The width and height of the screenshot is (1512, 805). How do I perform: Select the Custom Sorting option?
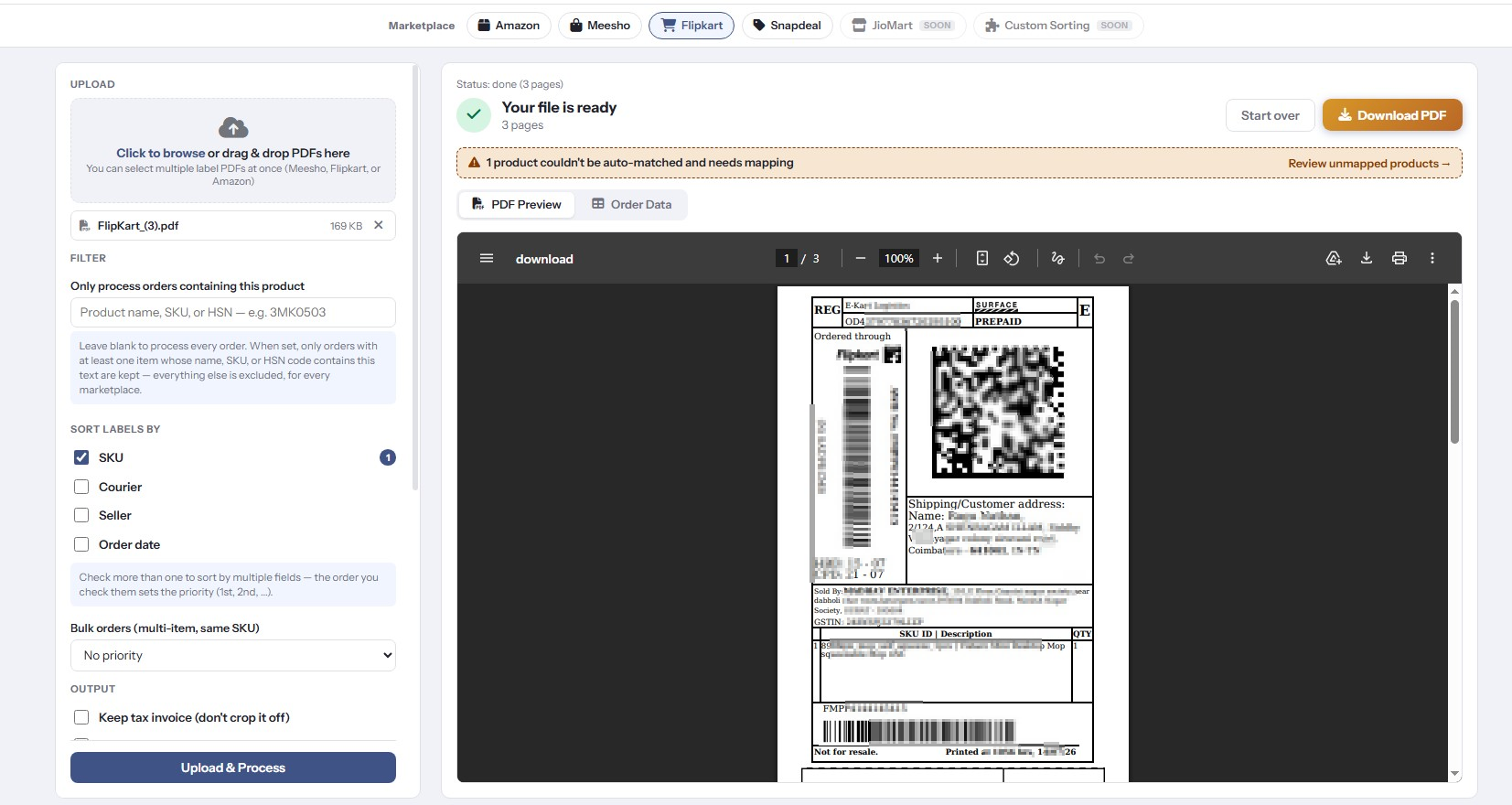tap(1058, 26)
